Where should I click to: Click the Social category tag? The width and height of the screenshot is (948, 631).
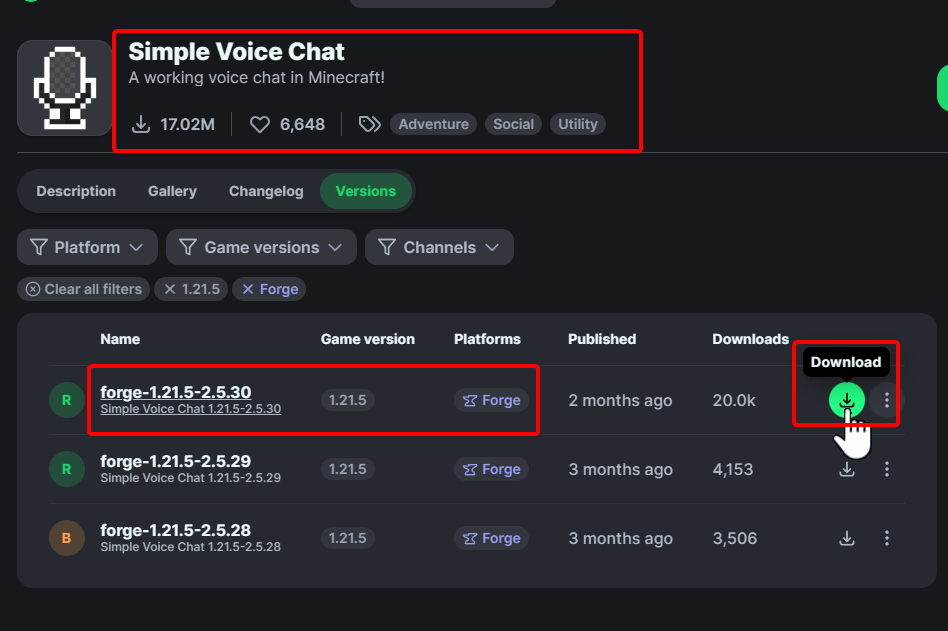point(513,125)
